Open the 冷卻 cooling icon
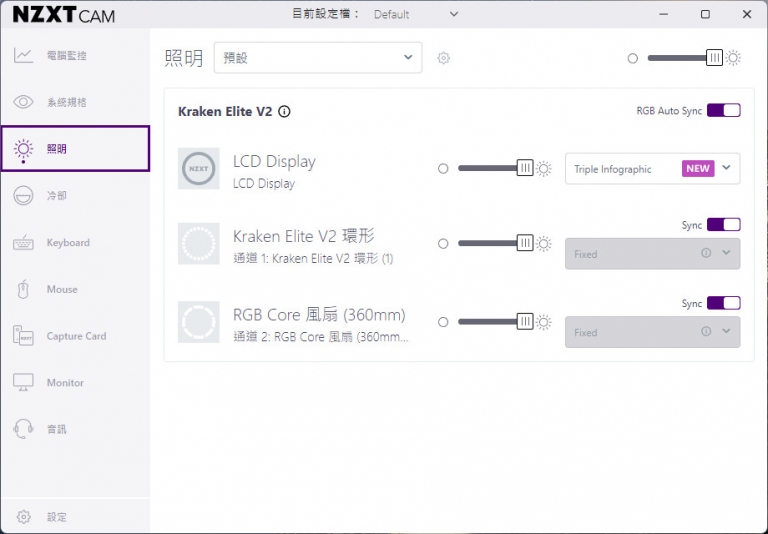 tap(23, 195)
